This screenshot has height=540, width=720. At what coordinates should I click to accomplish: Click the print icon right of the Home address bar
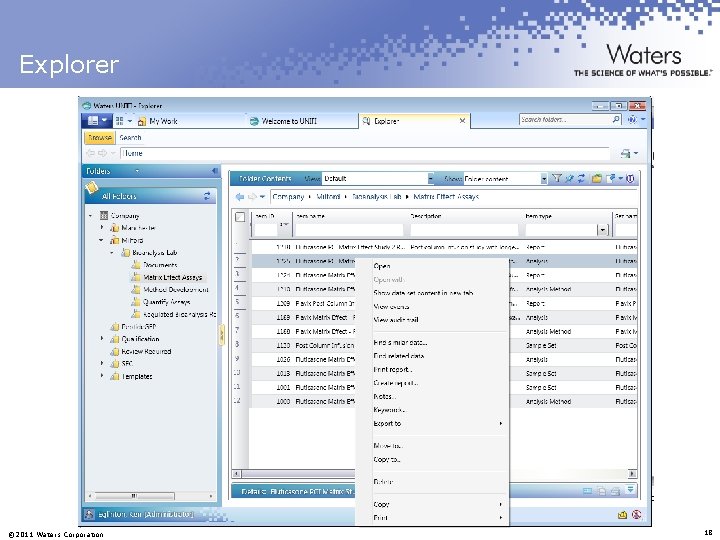625,153
